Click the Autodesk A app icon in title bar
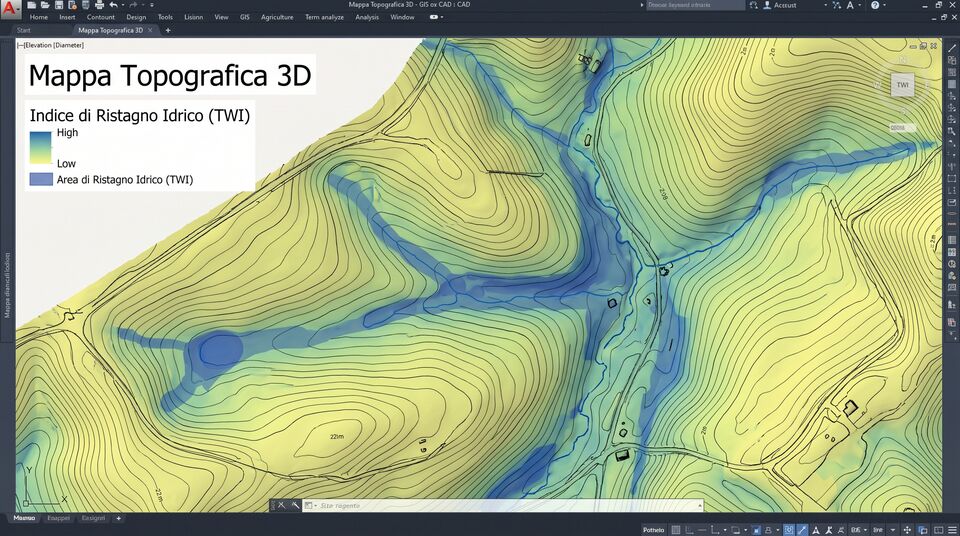This screenshot has height=536, width=960. click(850, 5)
